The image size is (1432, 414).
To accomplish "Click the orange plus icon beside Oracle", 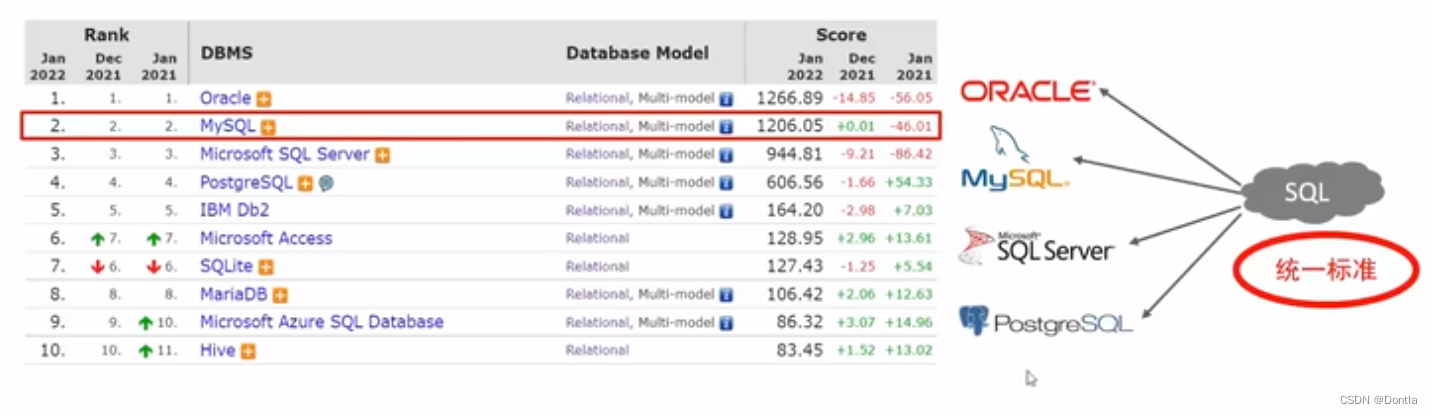I will (x=264, y=99).
